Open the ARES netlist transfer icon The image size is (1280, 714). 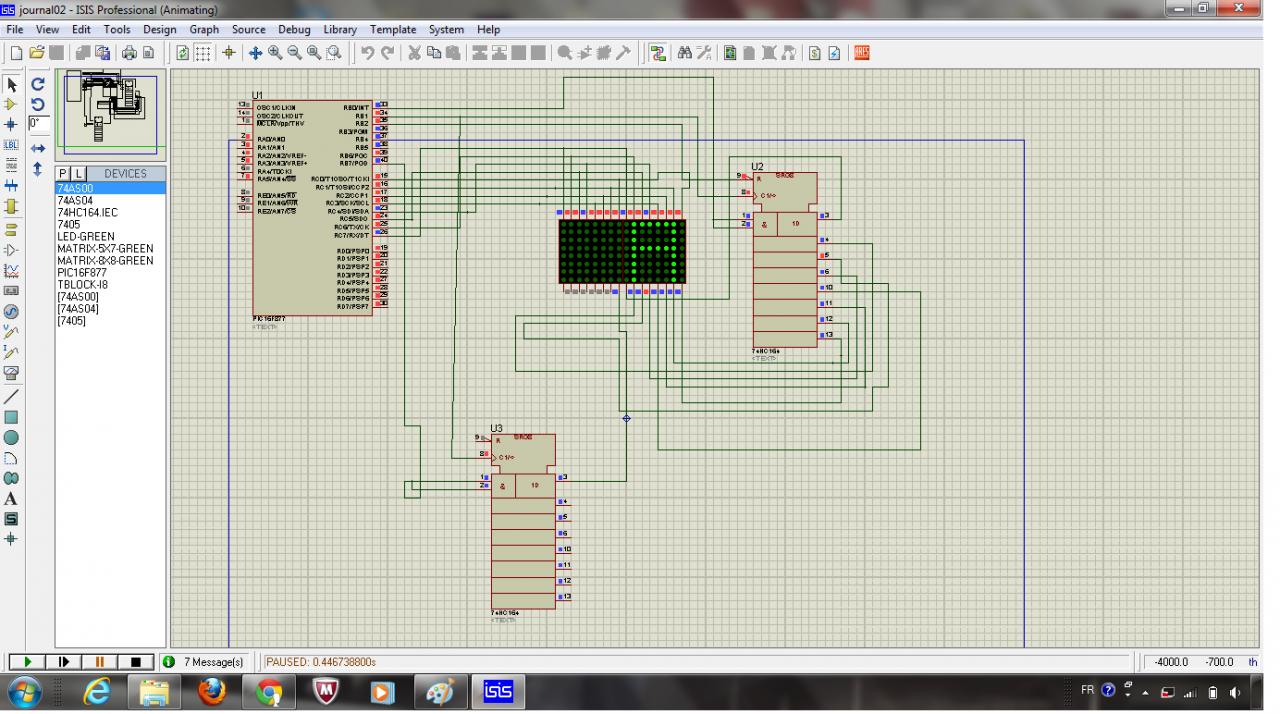861,53
